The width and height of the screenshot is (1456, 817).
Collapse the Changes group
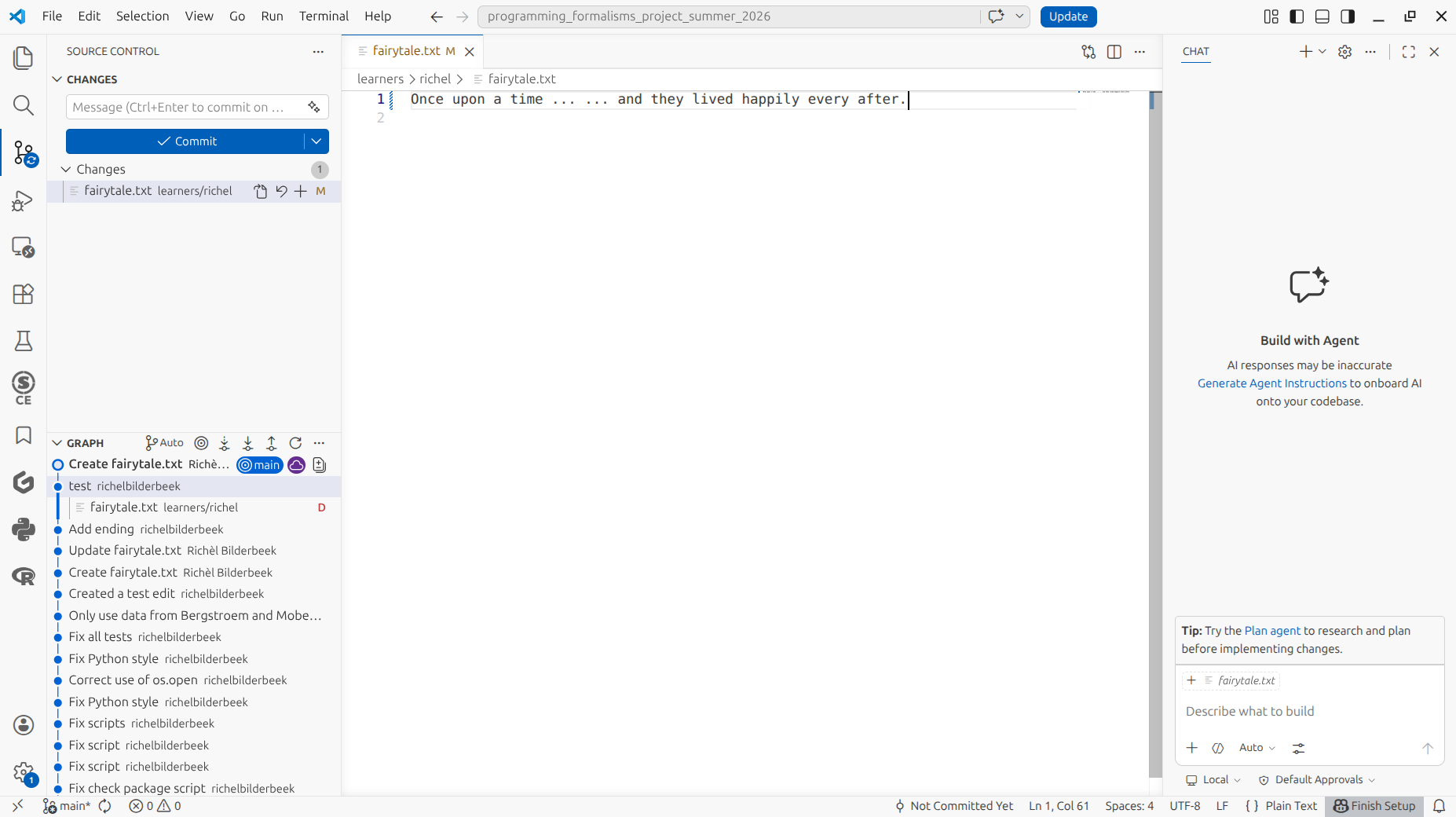pos(66,170)
